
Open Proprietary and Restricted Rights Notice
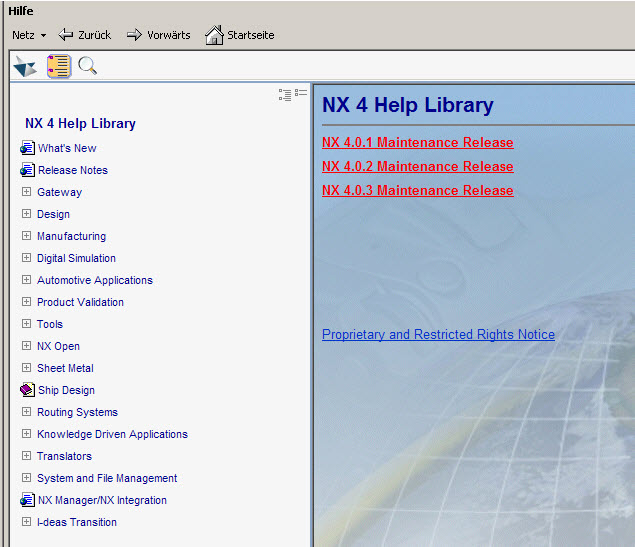[x=439, y=334]
